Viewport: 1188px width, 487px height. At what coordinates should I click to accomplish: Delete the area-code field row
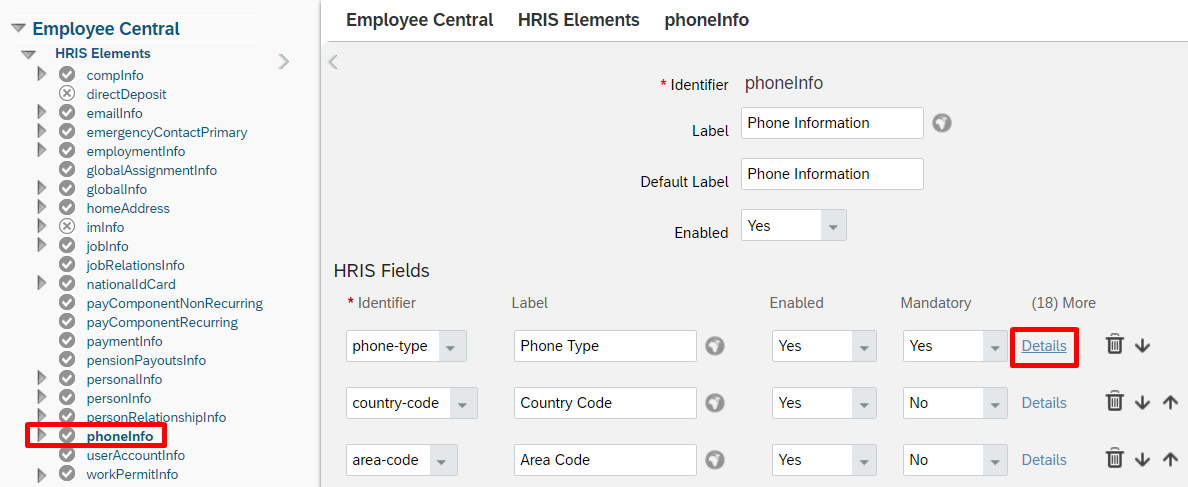(1115, 460)
